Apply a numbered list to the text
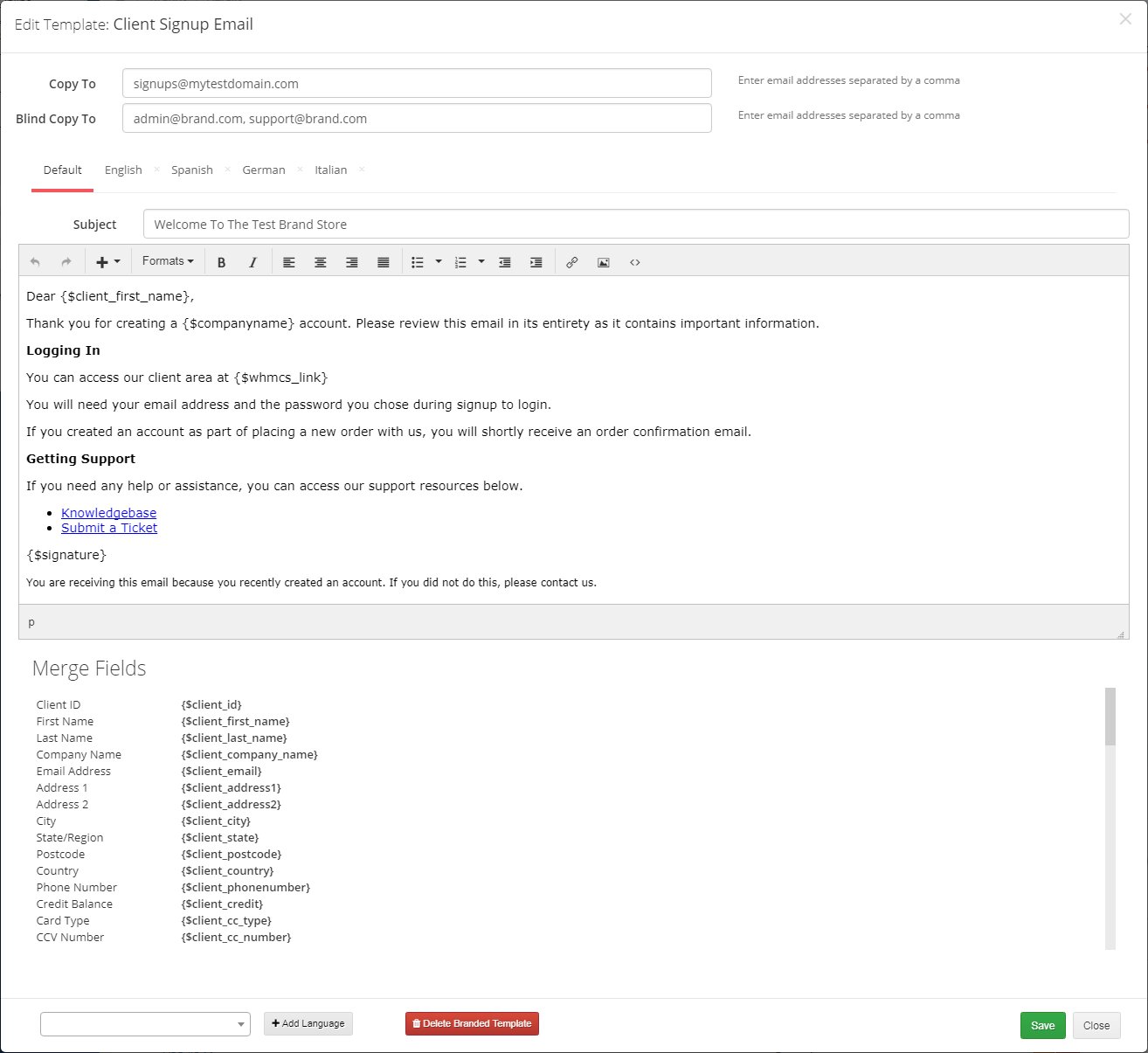The height and width of the screenshot is (1053, 1148). tap(460, 261)
